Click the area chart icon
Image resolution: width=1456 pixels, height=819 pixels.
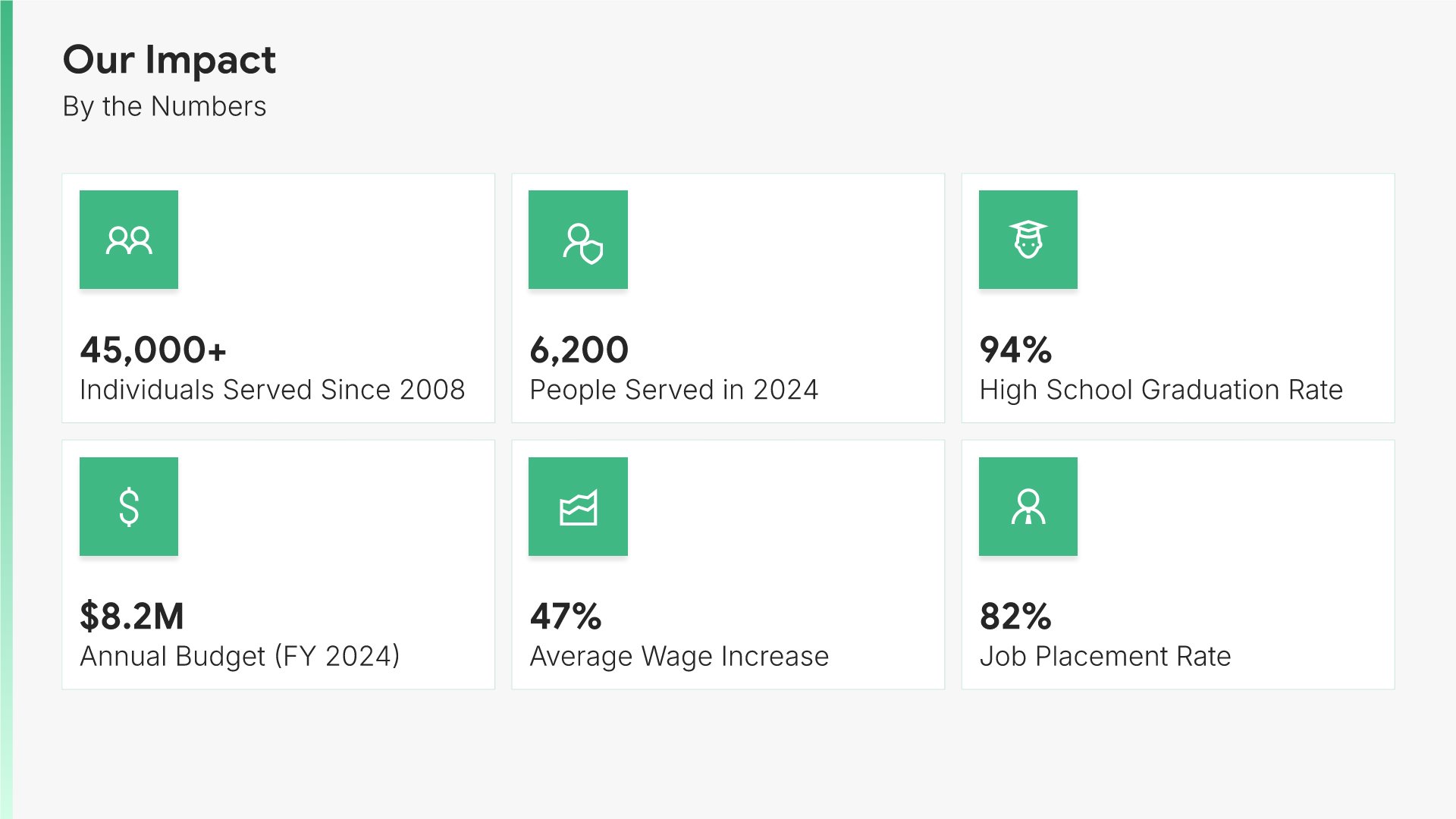coord(579,507)
